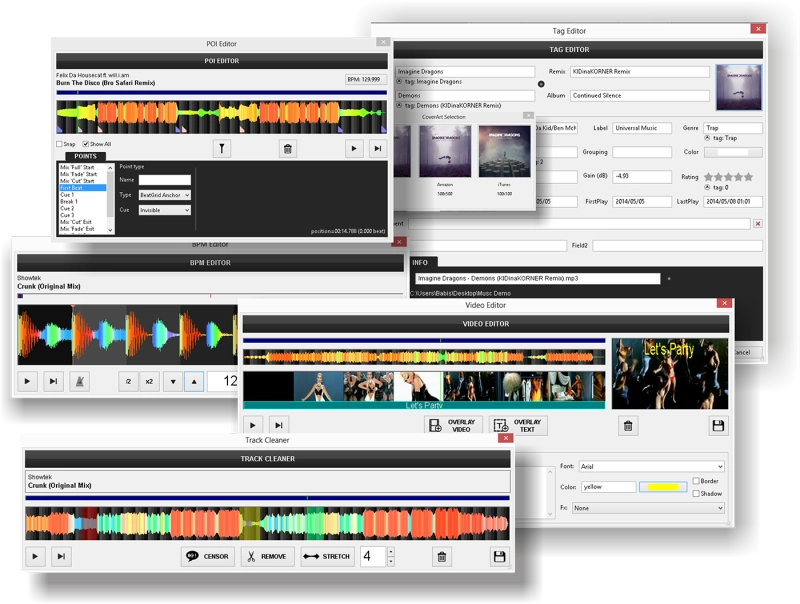The width and height of the screenshot is (800, 604).
Task: Clear comment with red X in Tag Editor
Action: pyautogui.click(x=758, y=223)
